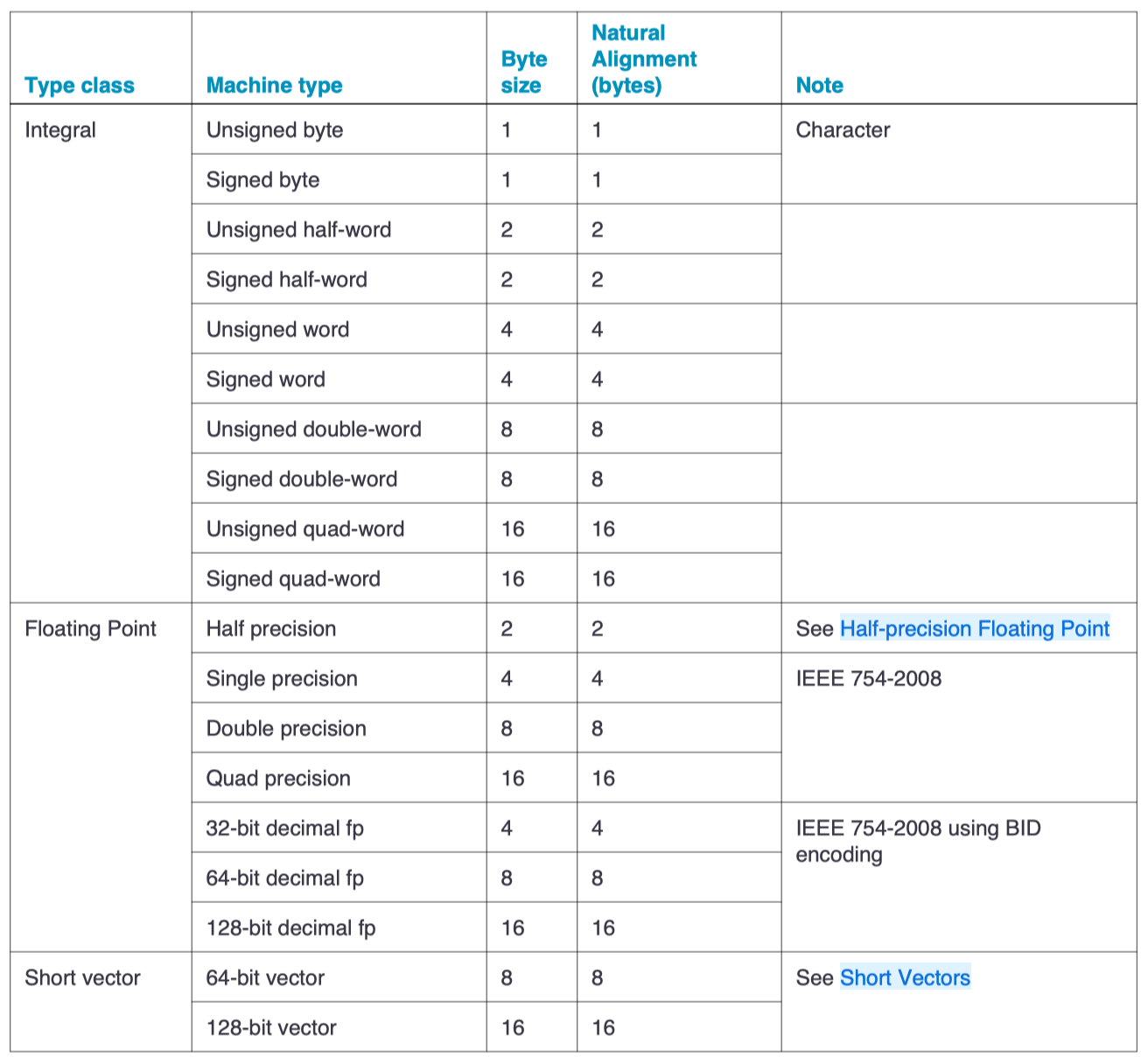
Task: Click the Half precision cell
Action: click(270, 629)
